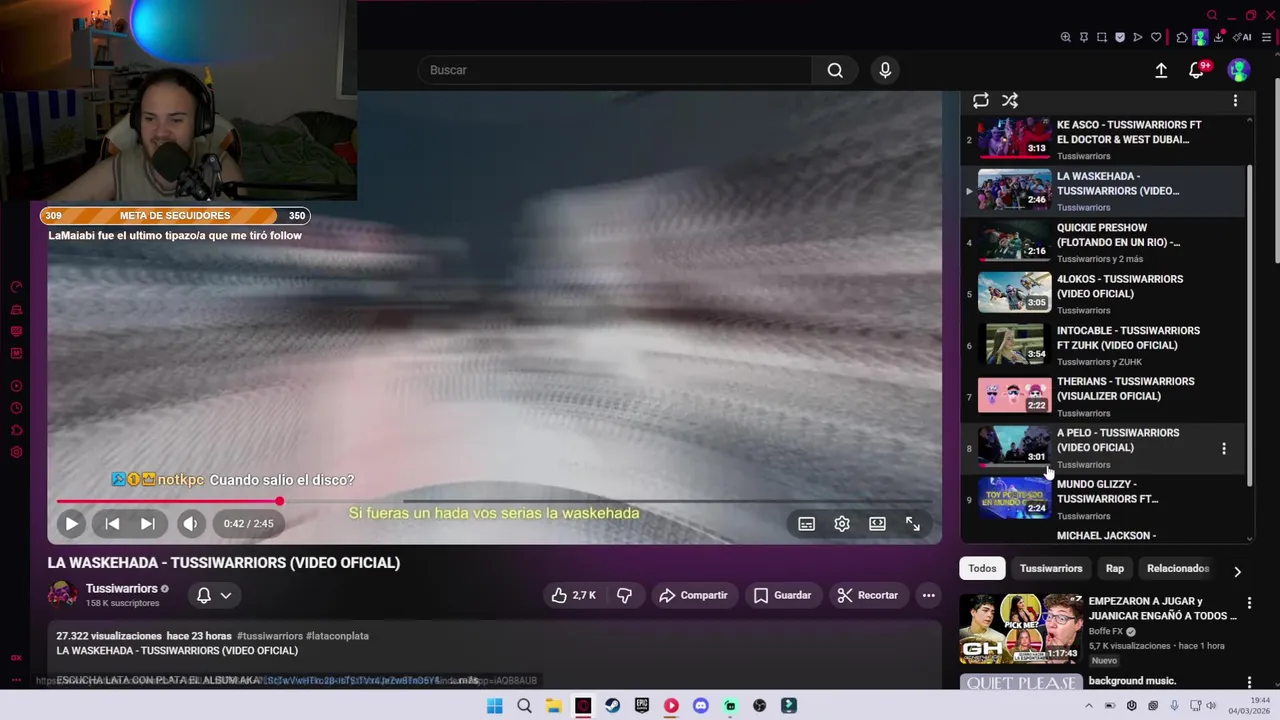1280x720 pixels.
Task: Select the Todos filter chip
Action: tap(982, 568)
